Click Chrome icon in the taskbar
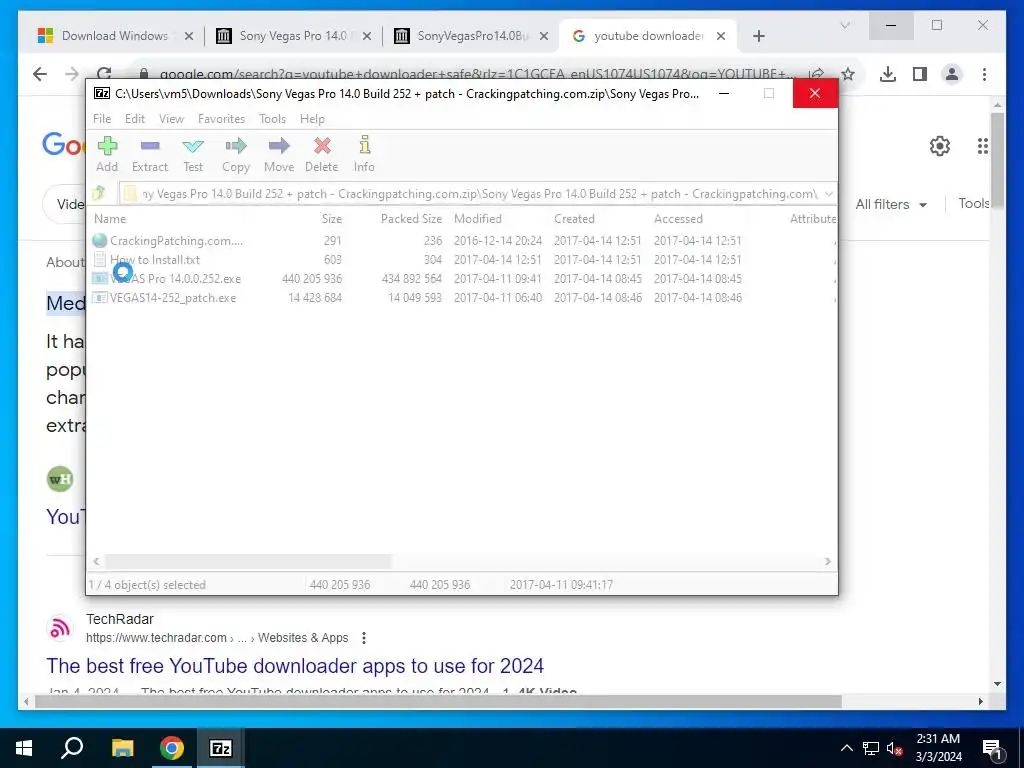The height and width of the screenshot is (768, 1024). pyautogui.click(x=172, y=748)
